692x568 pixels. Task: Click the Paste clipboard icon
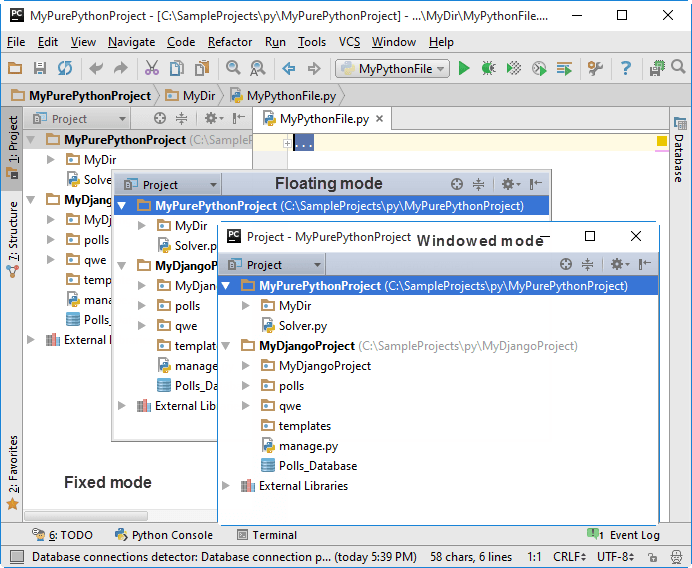tap(203, 68)
